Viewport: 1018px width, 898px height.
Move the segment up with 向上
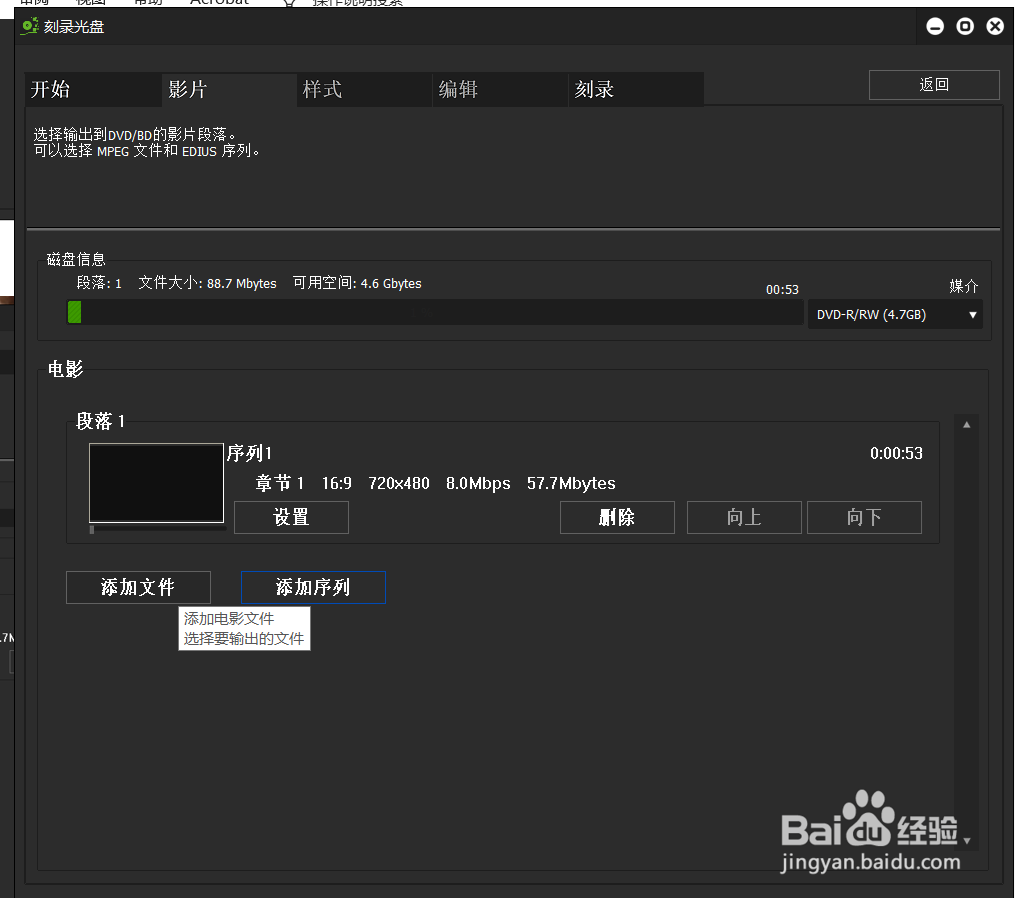click(x=744, y=517)
